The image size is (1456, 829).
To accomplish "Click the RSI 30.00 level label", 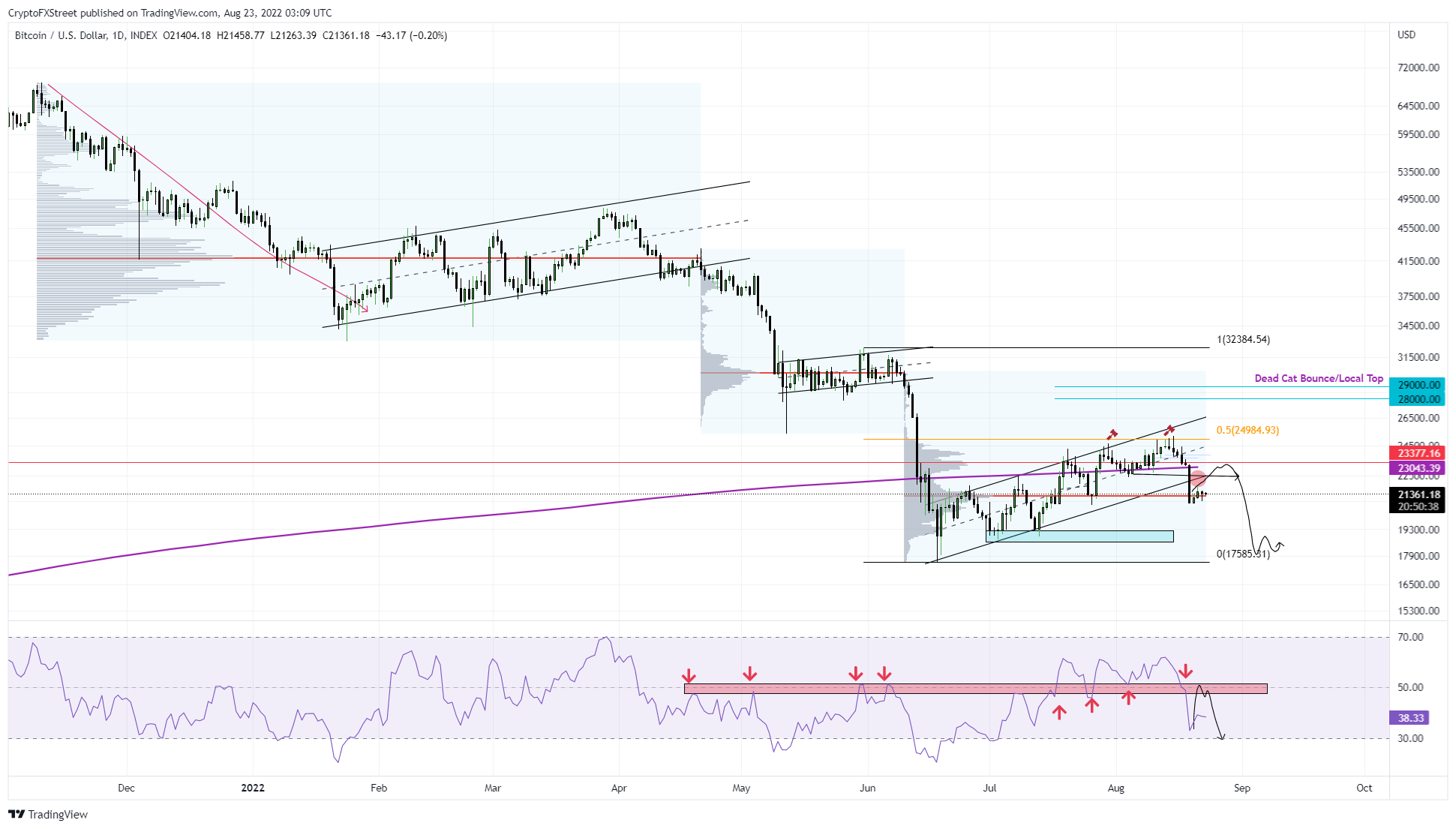I will click(1411, 738).
